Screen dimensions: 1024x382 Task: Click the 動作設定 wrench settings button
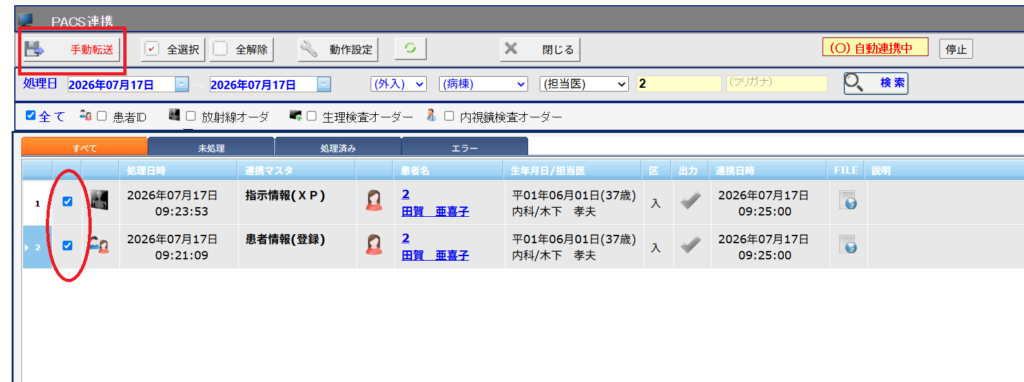click(338, 49)
